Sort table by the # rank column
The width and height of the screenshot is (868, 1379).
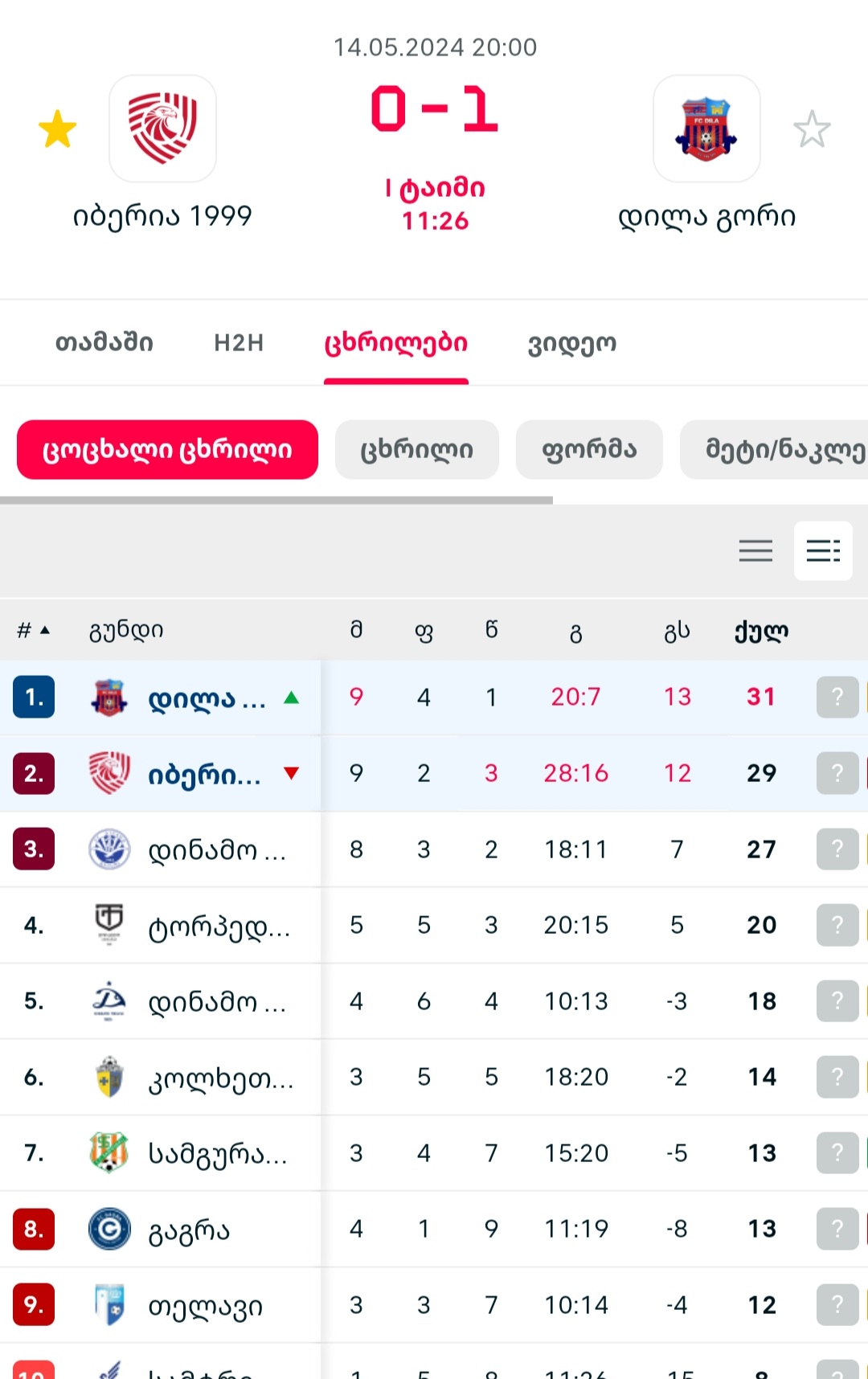(33, 631)
